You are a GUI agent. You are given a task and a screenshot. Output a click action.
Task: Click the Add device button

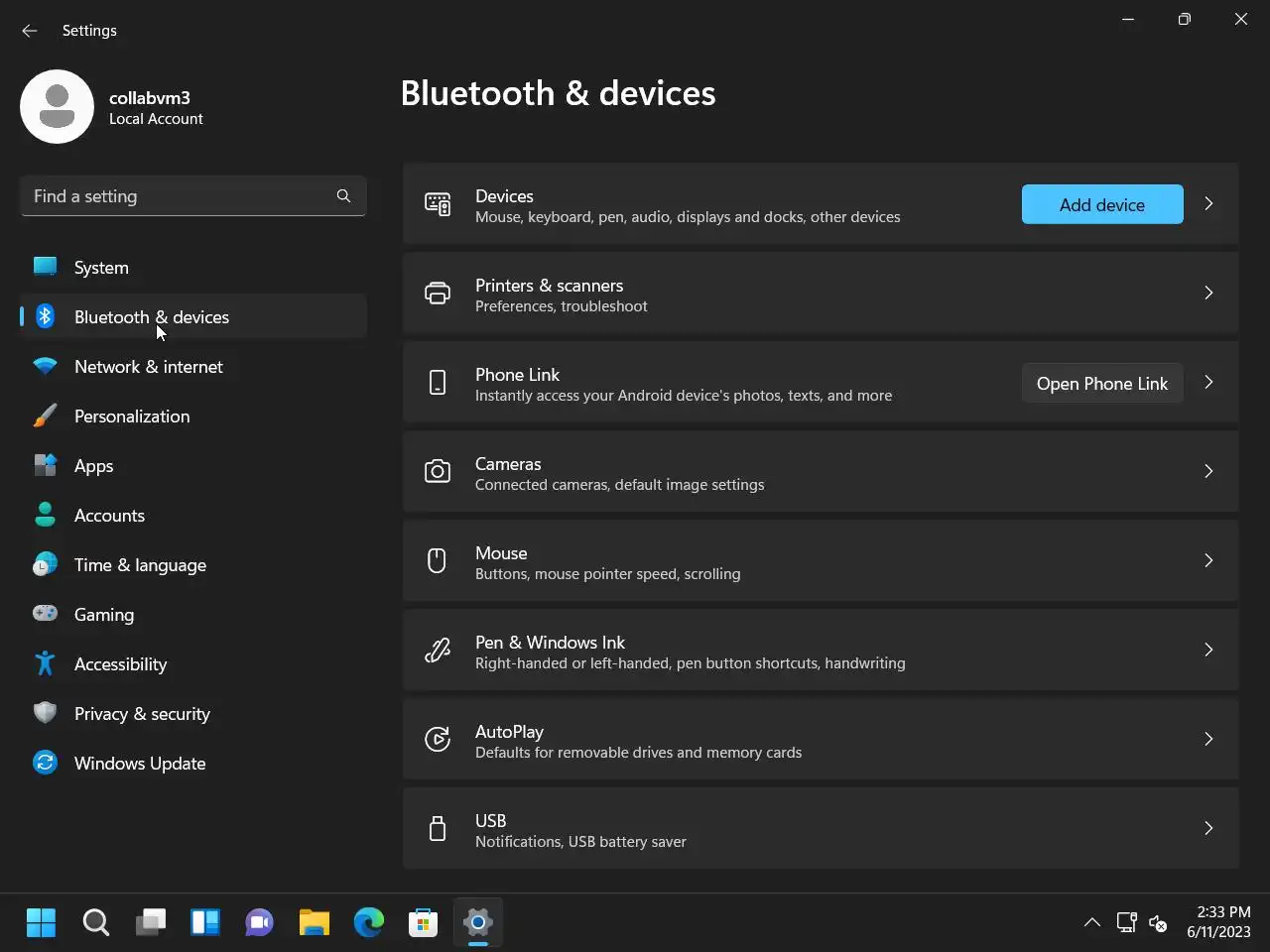(x=1102, y=204)
